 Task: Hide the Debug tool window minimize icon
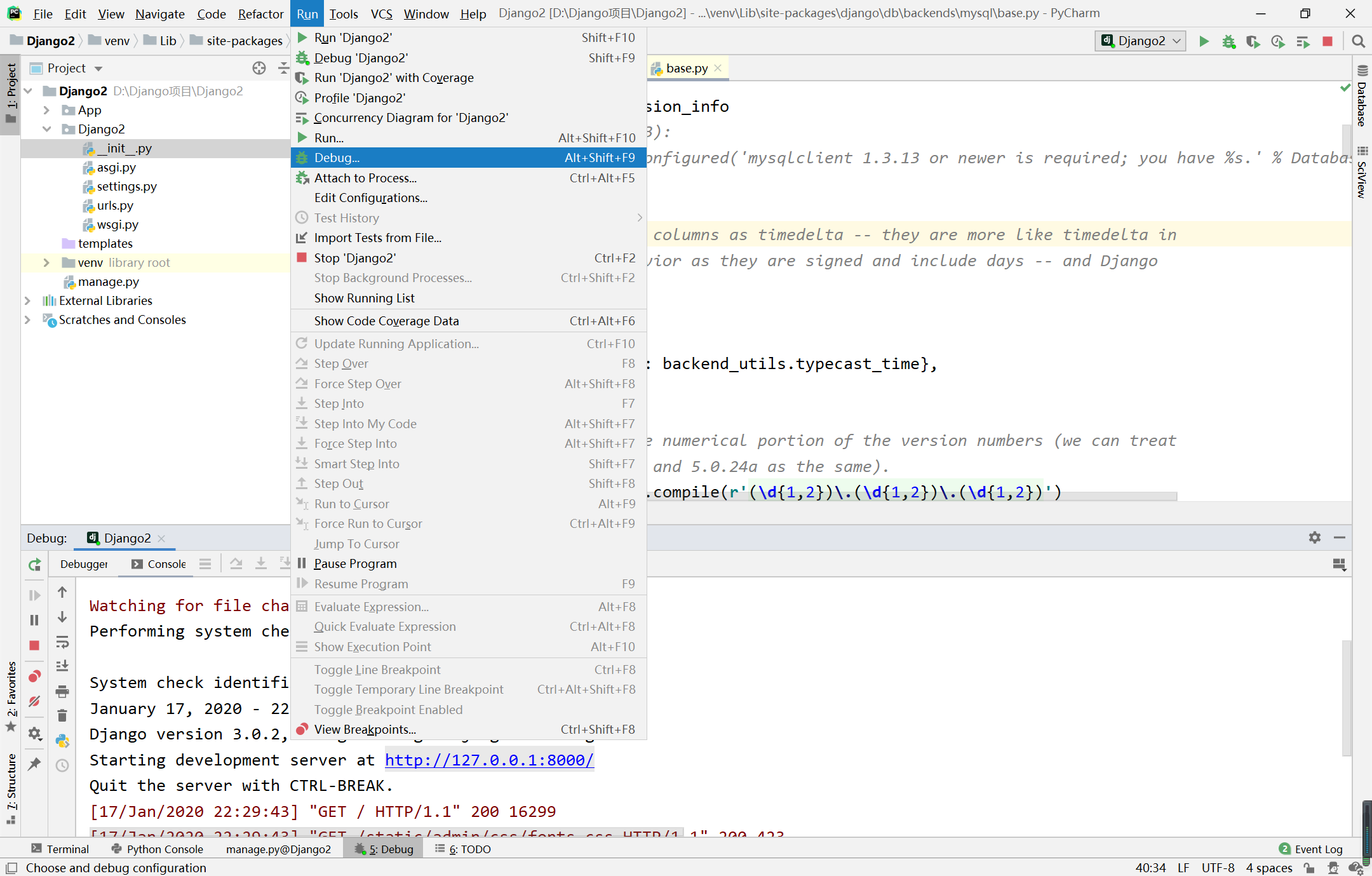(x=1340, y=538)
